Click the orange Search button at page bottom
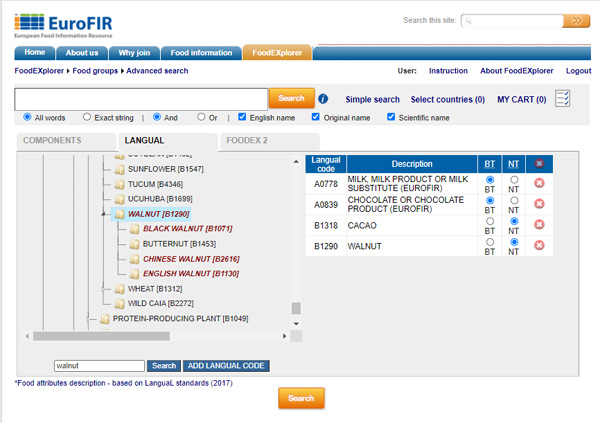This screenshot has height=423, width=600. [301, 398]
